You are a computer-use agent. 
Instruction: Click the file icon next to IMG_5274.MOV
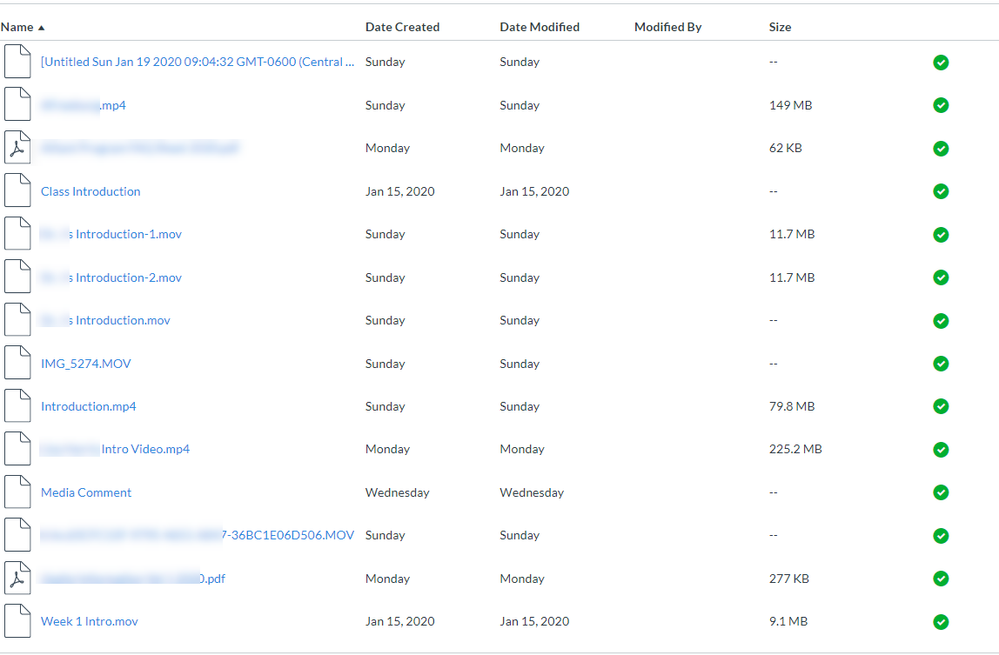pyautogui.click(x=17, y=363)
